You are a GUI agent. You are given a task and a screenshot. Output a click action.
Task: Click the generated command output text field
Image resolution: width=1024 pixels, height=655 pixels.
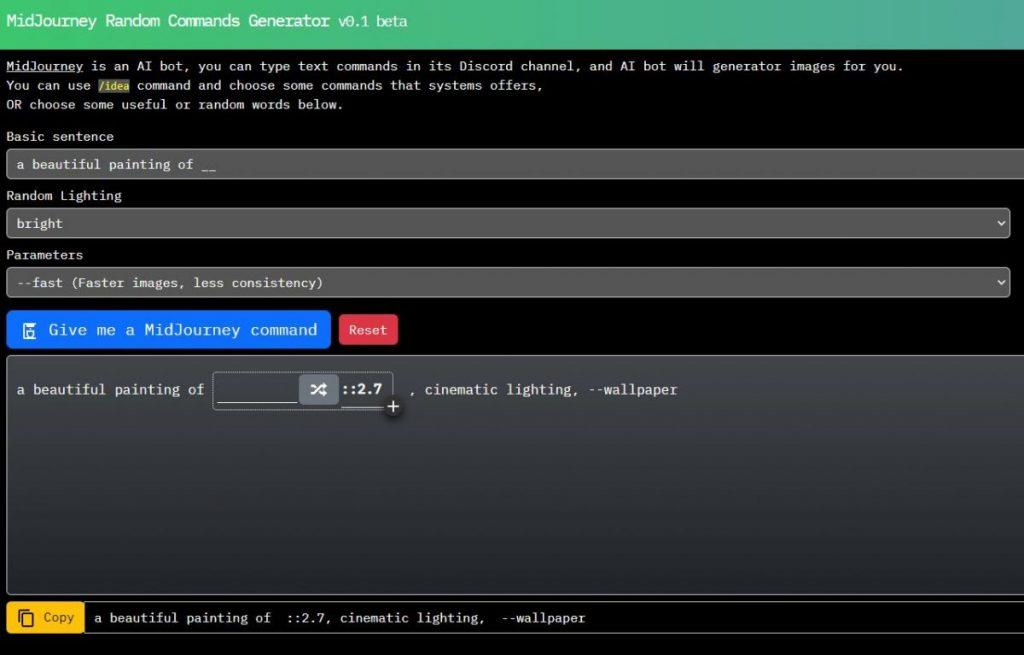(554, 618)
